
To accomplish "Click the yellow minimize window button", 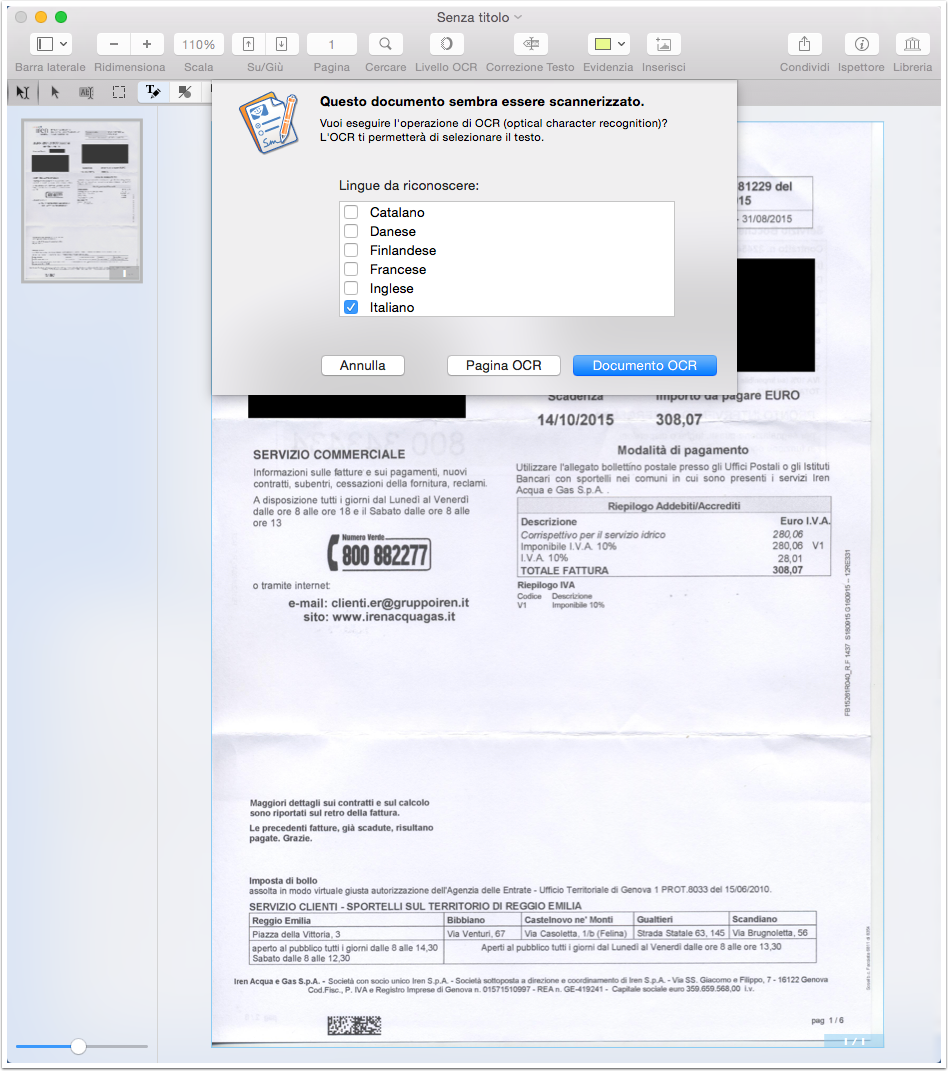I will pyautogui.click(x=41, y=17).
